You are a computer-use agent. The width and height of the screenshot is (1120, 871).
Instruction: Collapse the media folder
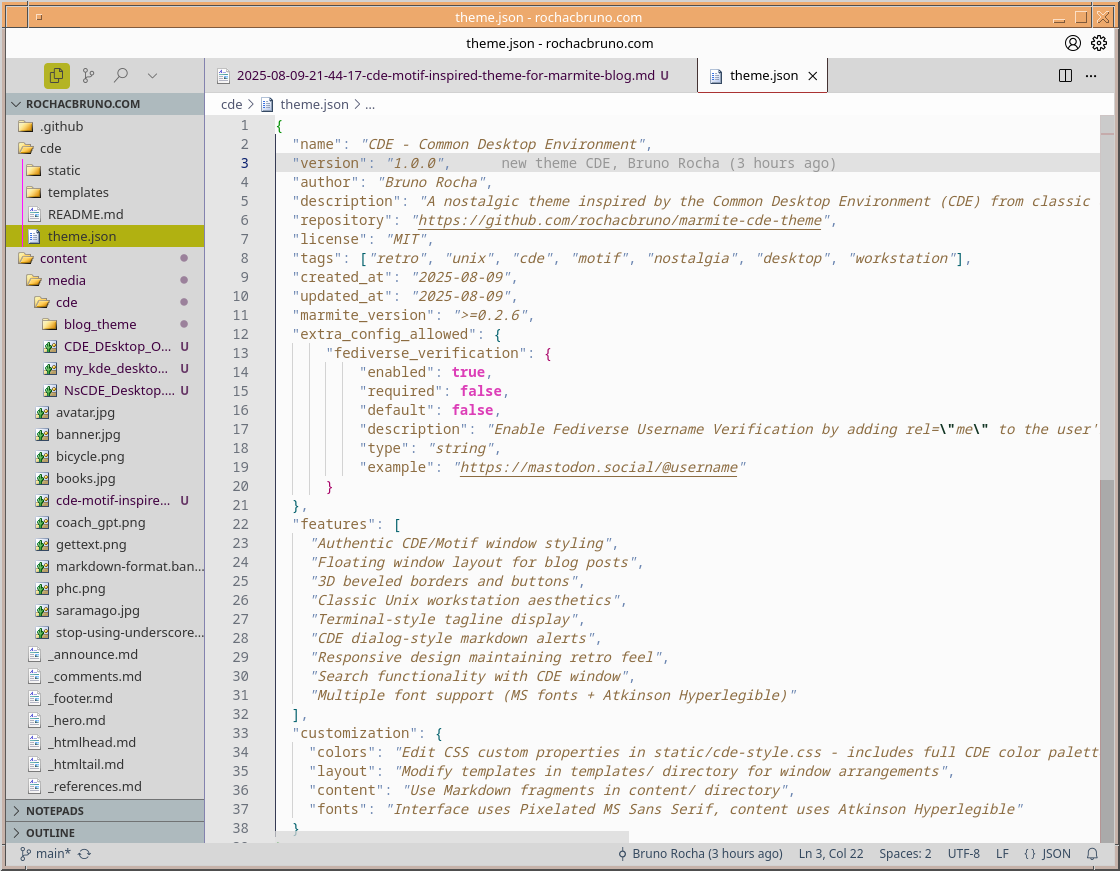pos(105,280)
